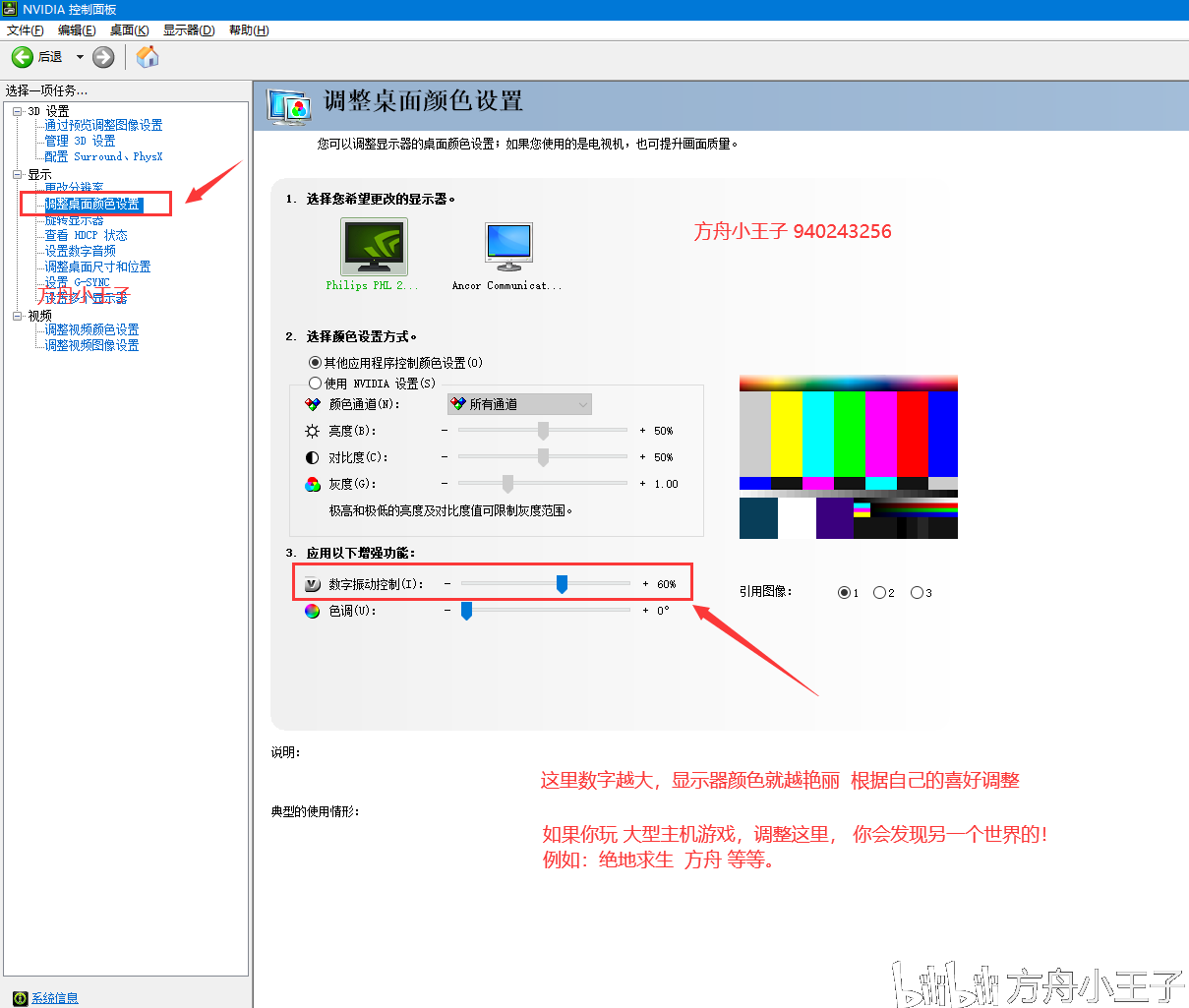Open 调整视频颜色设置 link

coord(91,329)
